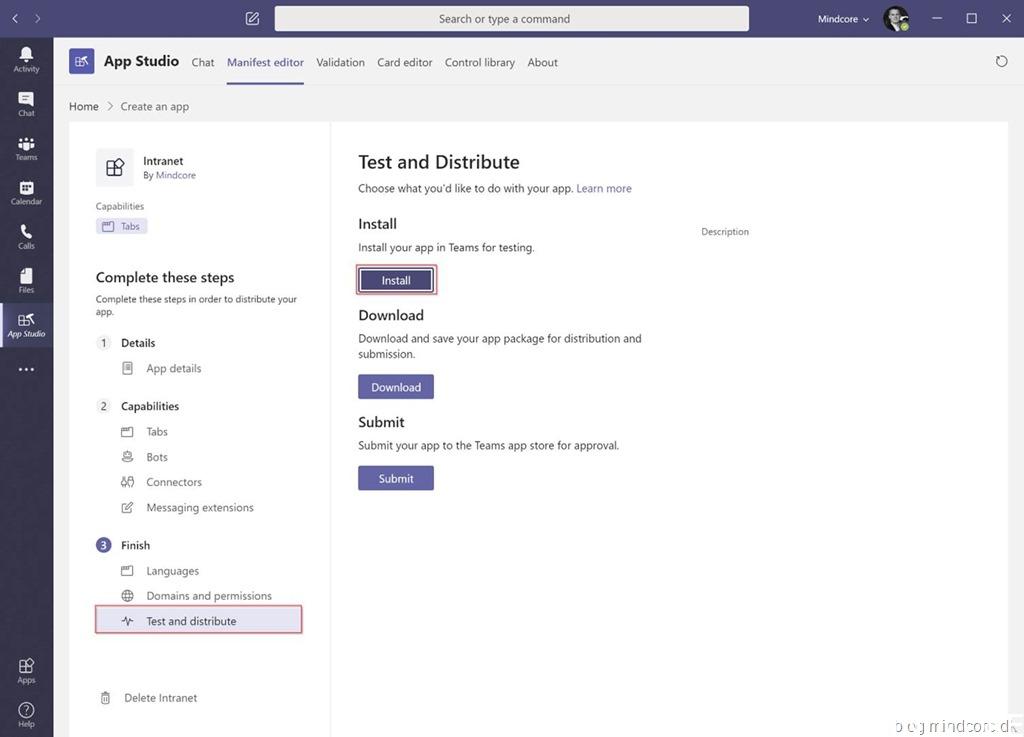Select Messaging extensions under Capabilities
This screenshot has height=737, width=1024.
pos(199,508)
